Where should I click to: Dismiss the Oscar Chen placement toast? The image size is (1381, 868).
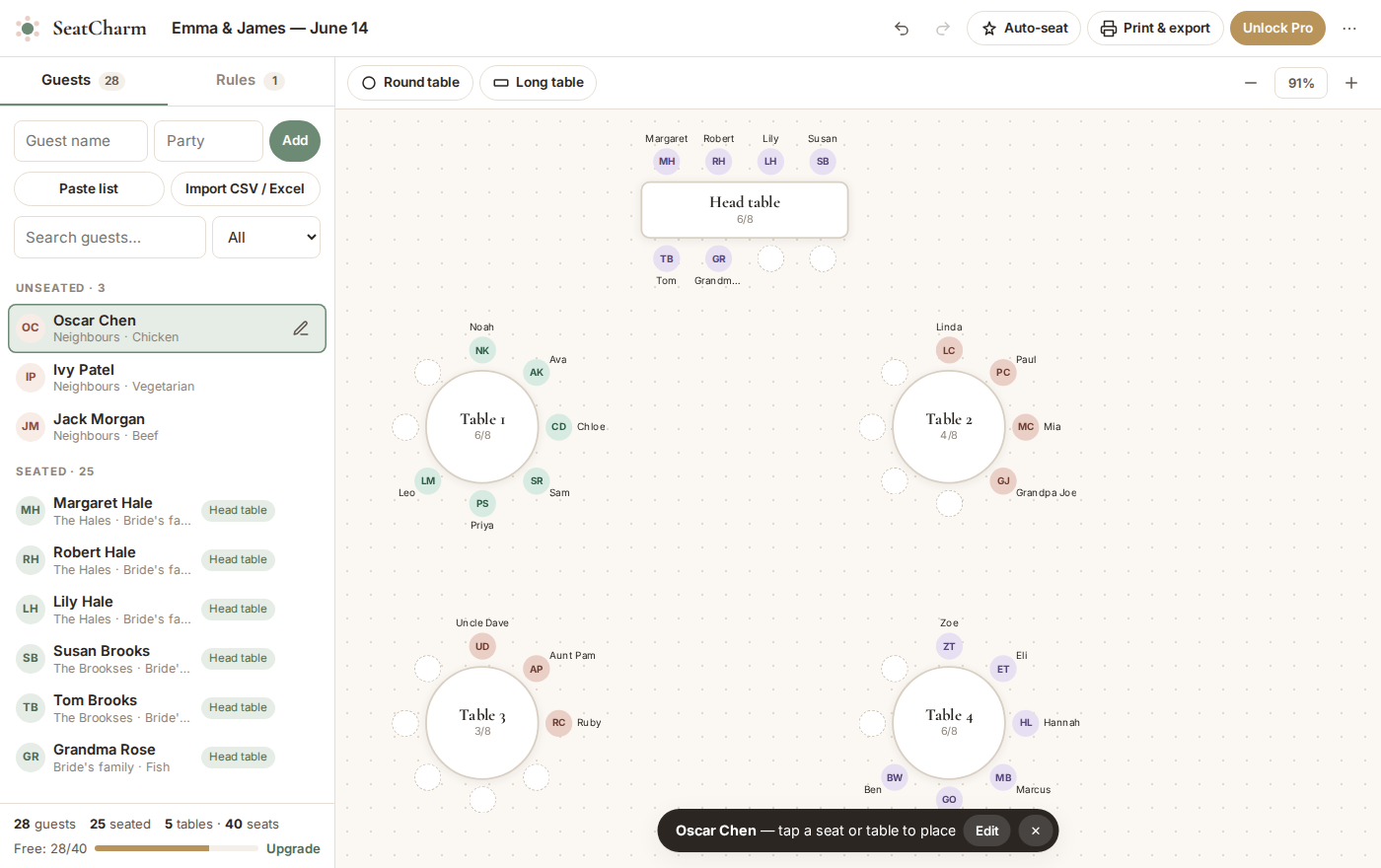coord(1035,831)
